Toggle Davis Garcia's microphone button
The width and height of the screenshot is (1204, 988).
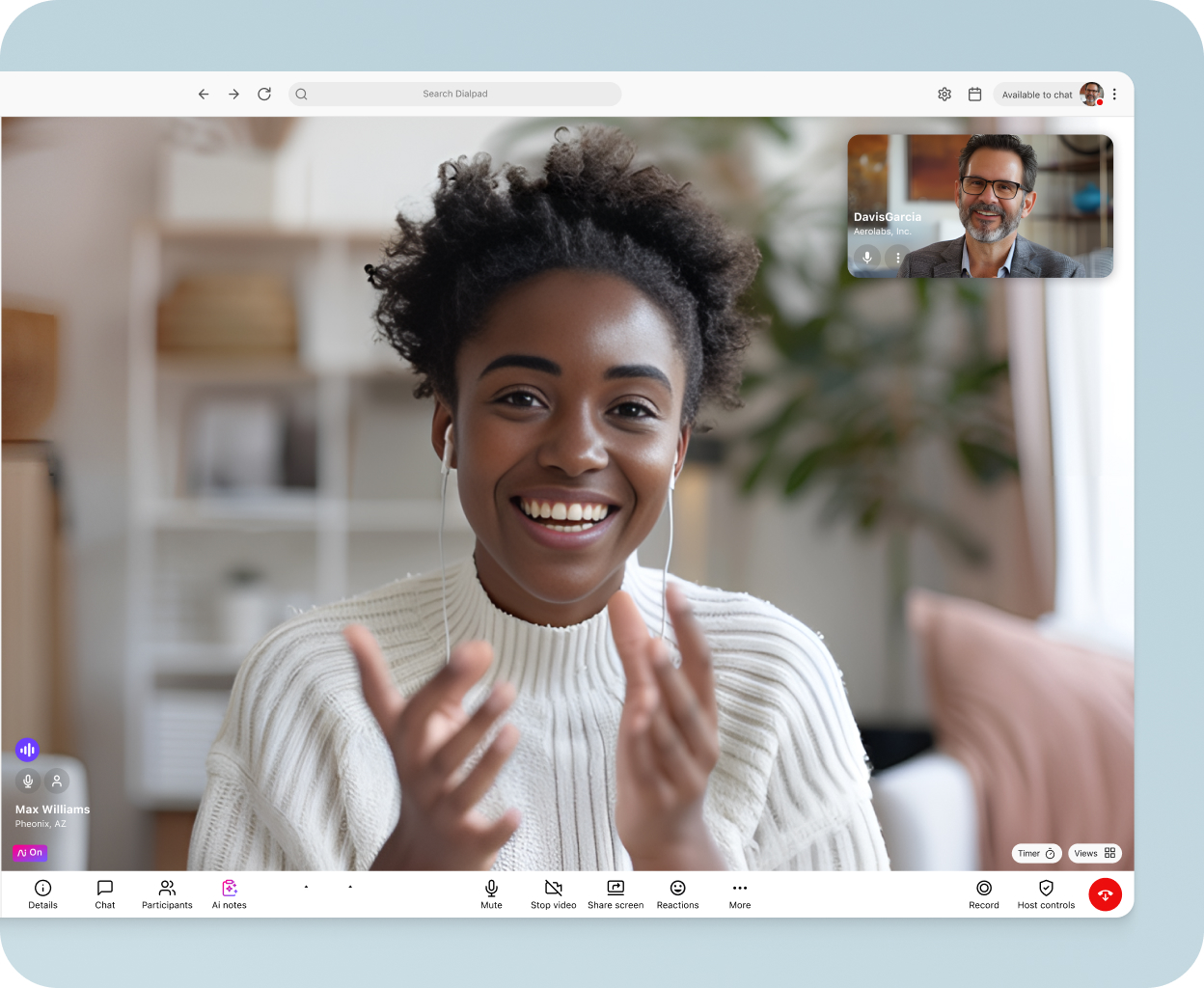[867, 258]
